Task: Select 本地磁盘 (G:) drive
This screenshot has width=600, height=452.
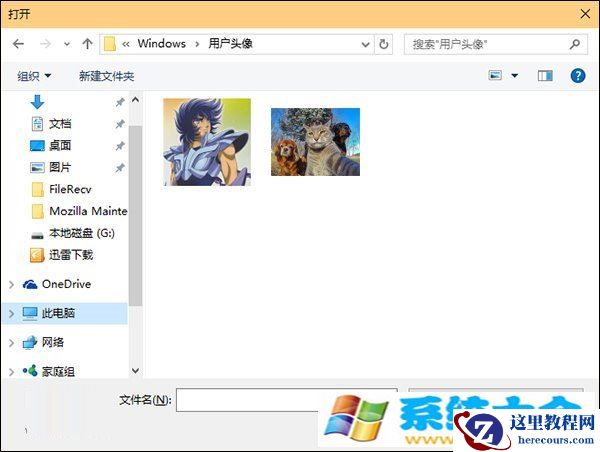Action: pos(82,233)
